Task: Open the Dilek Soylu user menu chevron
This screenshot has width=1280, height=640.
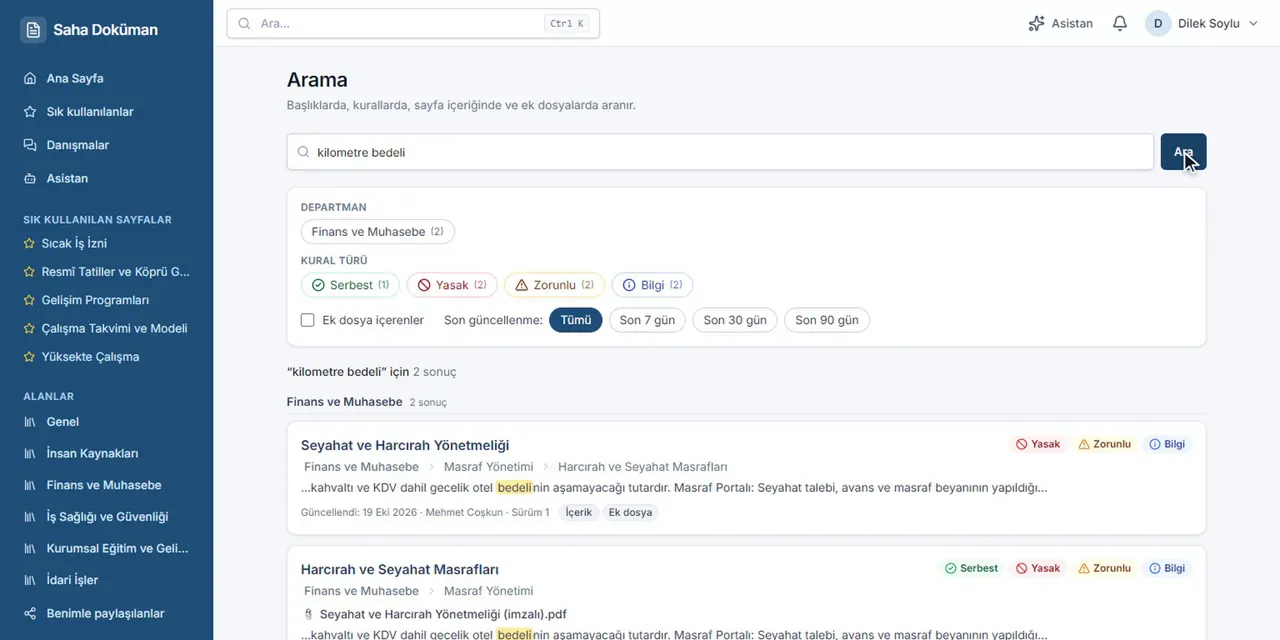Action: (1253, 23)
